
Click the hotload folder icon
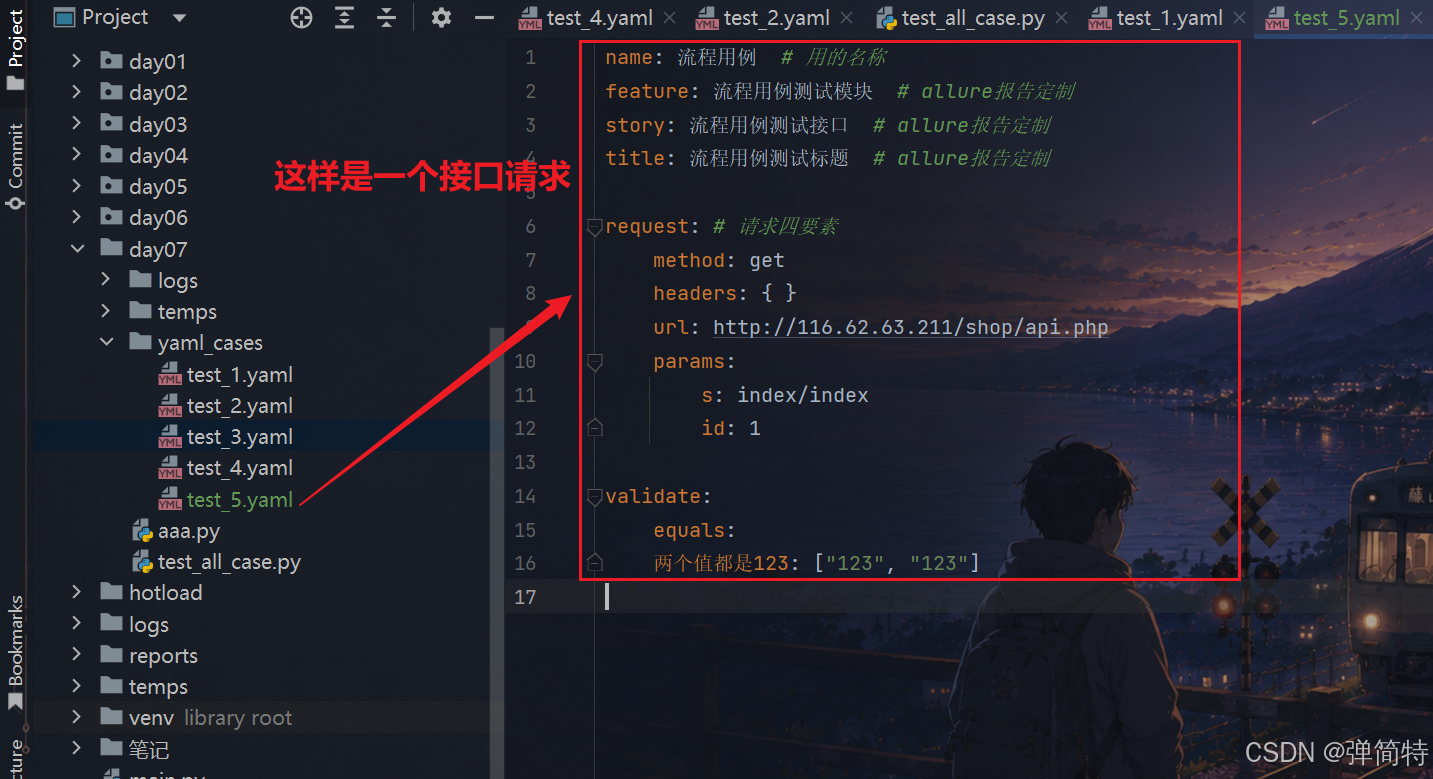pyautogui.click(x=111, y=592)
